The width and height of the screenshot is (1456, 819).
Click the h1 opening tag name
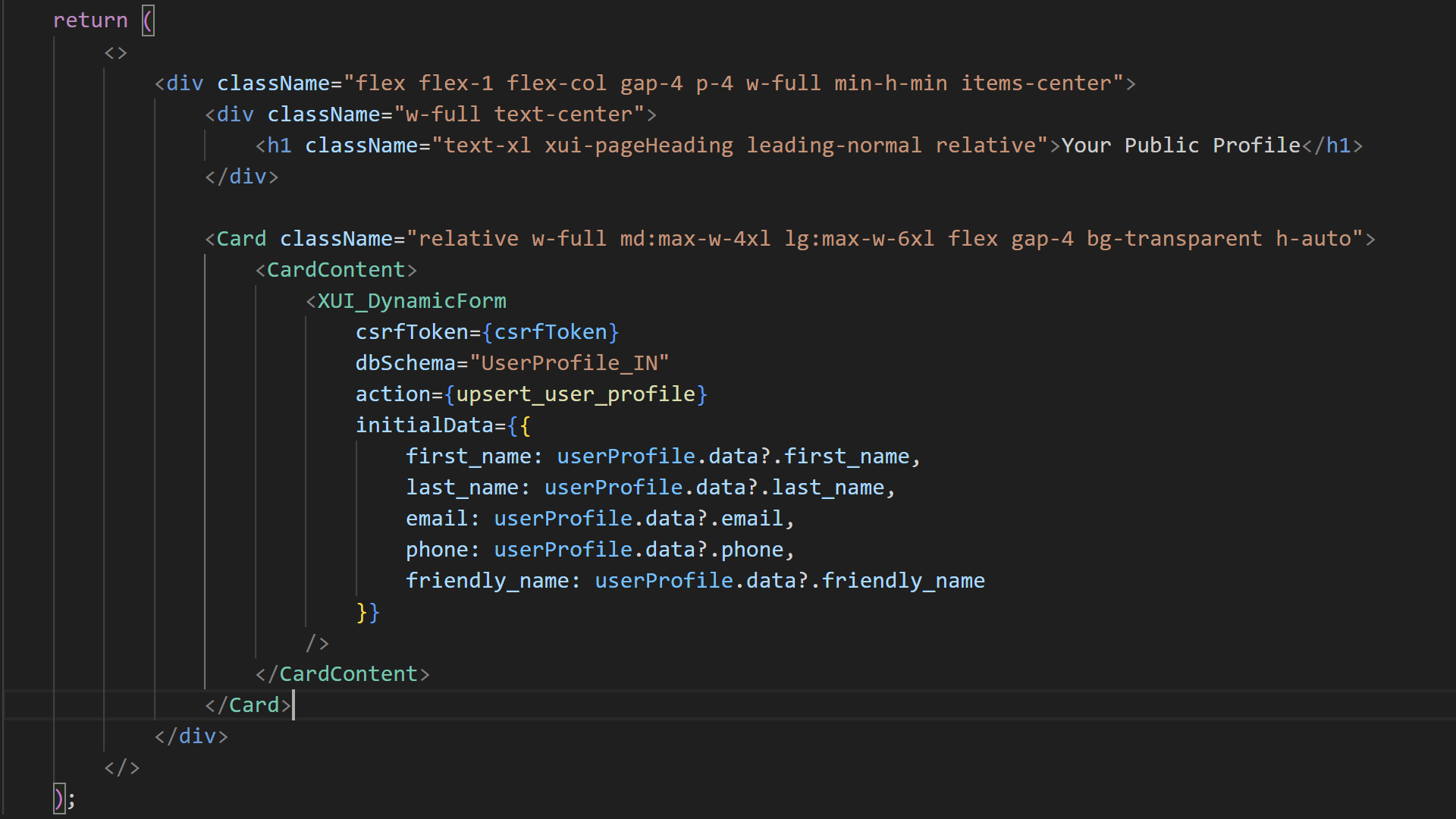(x=279, y=146)
